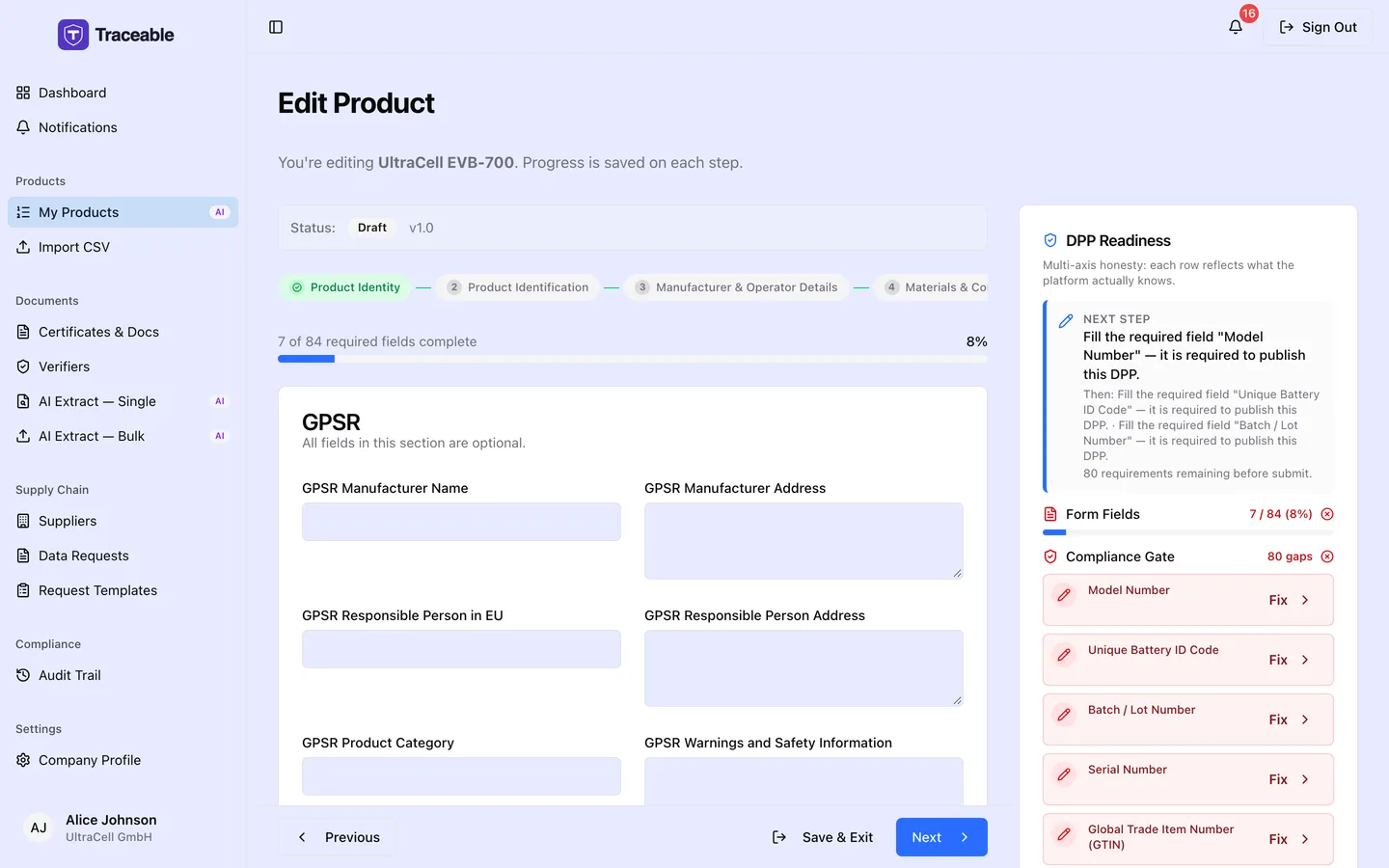Click the Data Requests clipboard icon
The image size is (1389, 868).
(x=23, y=556)
